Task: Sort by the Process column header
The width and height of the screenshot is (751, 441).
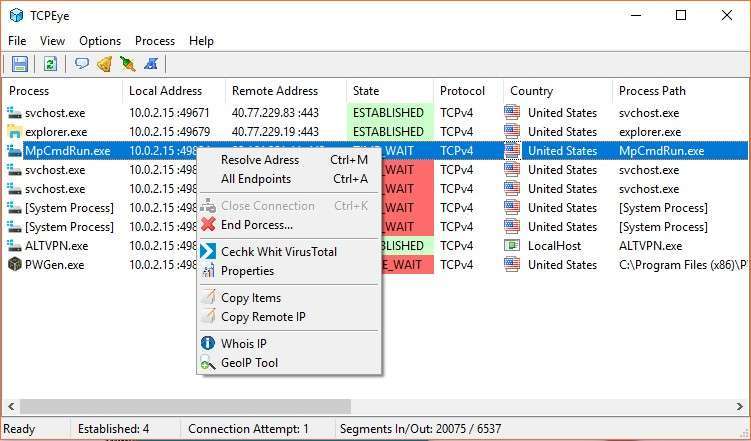Action: [x=62, y=91]
